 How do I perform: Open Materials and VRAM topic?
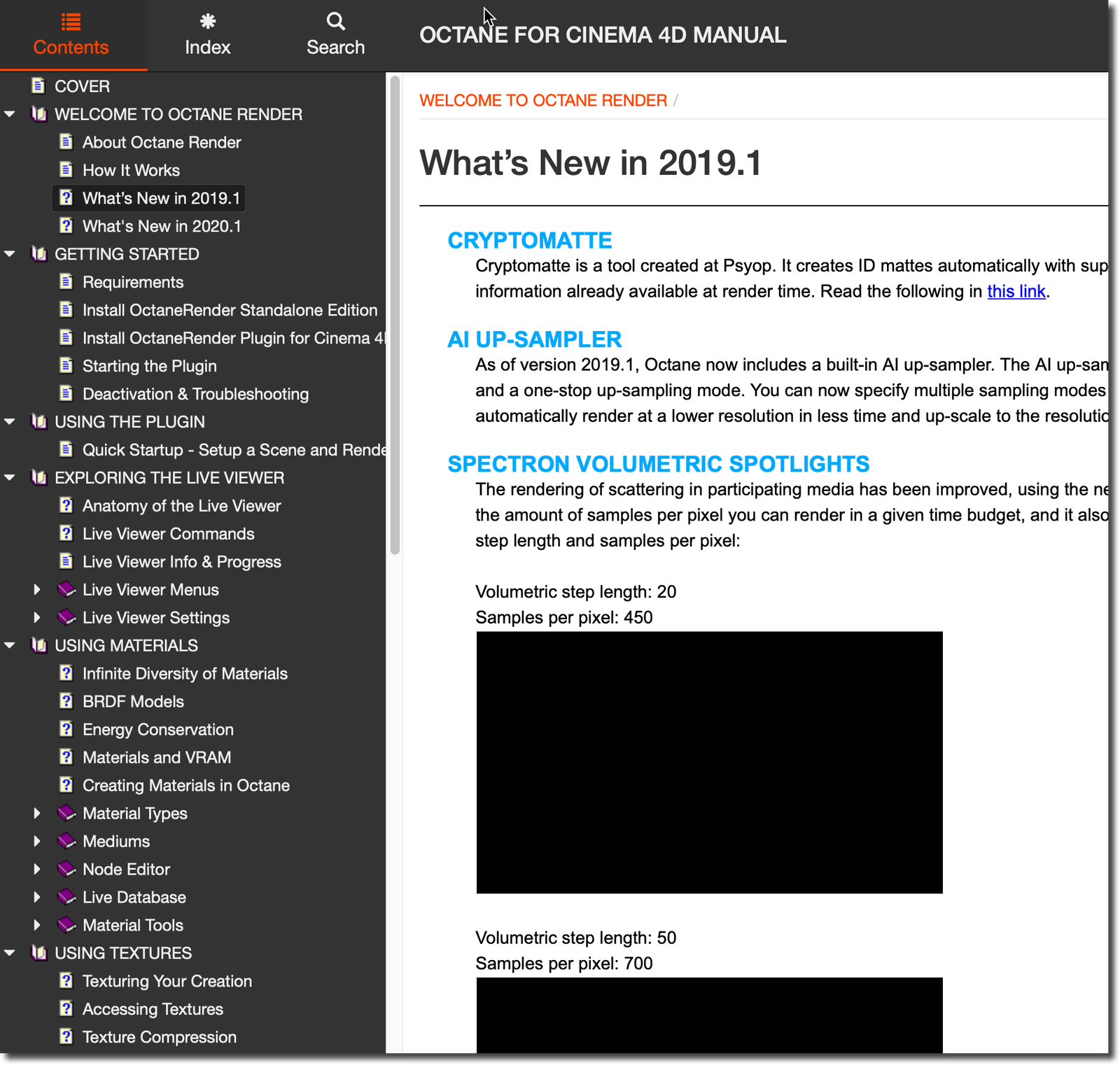pos(157,758)
